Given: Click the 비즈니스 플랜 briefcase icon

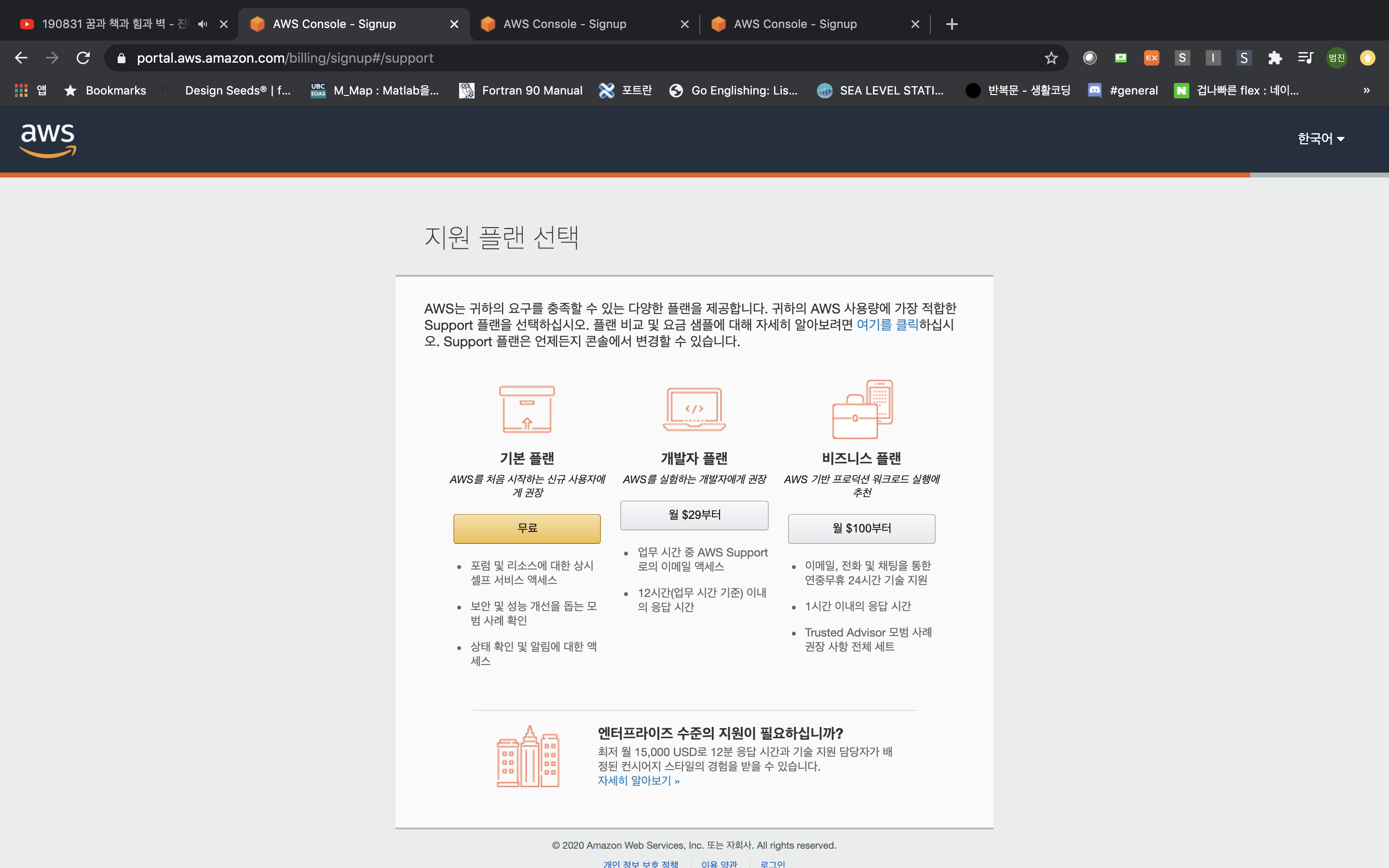Looking at the screenshot, I should coord(863,409).
